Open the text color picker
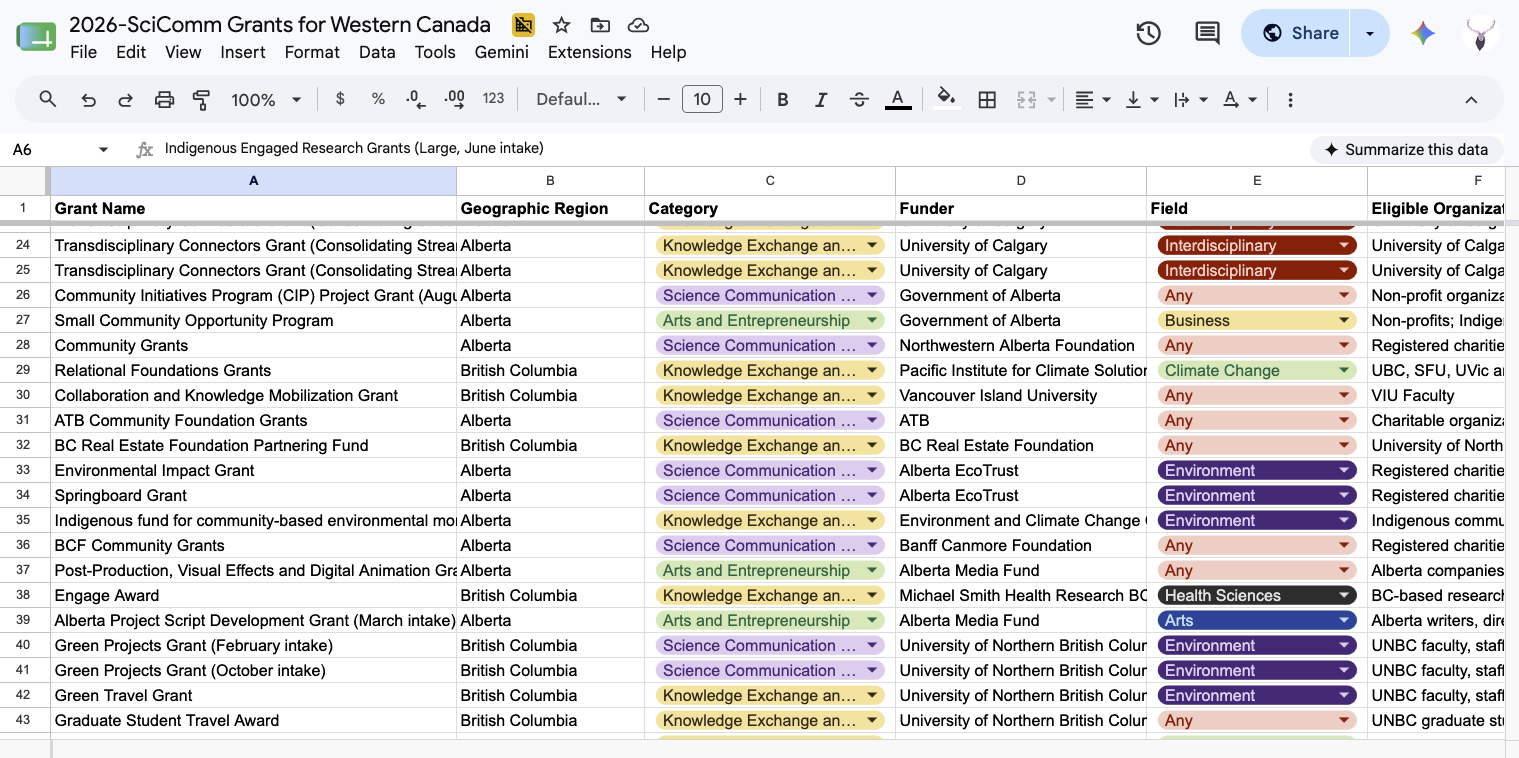Image resolution: width=1519 pixels, height=758 pixels. point(898,99)
